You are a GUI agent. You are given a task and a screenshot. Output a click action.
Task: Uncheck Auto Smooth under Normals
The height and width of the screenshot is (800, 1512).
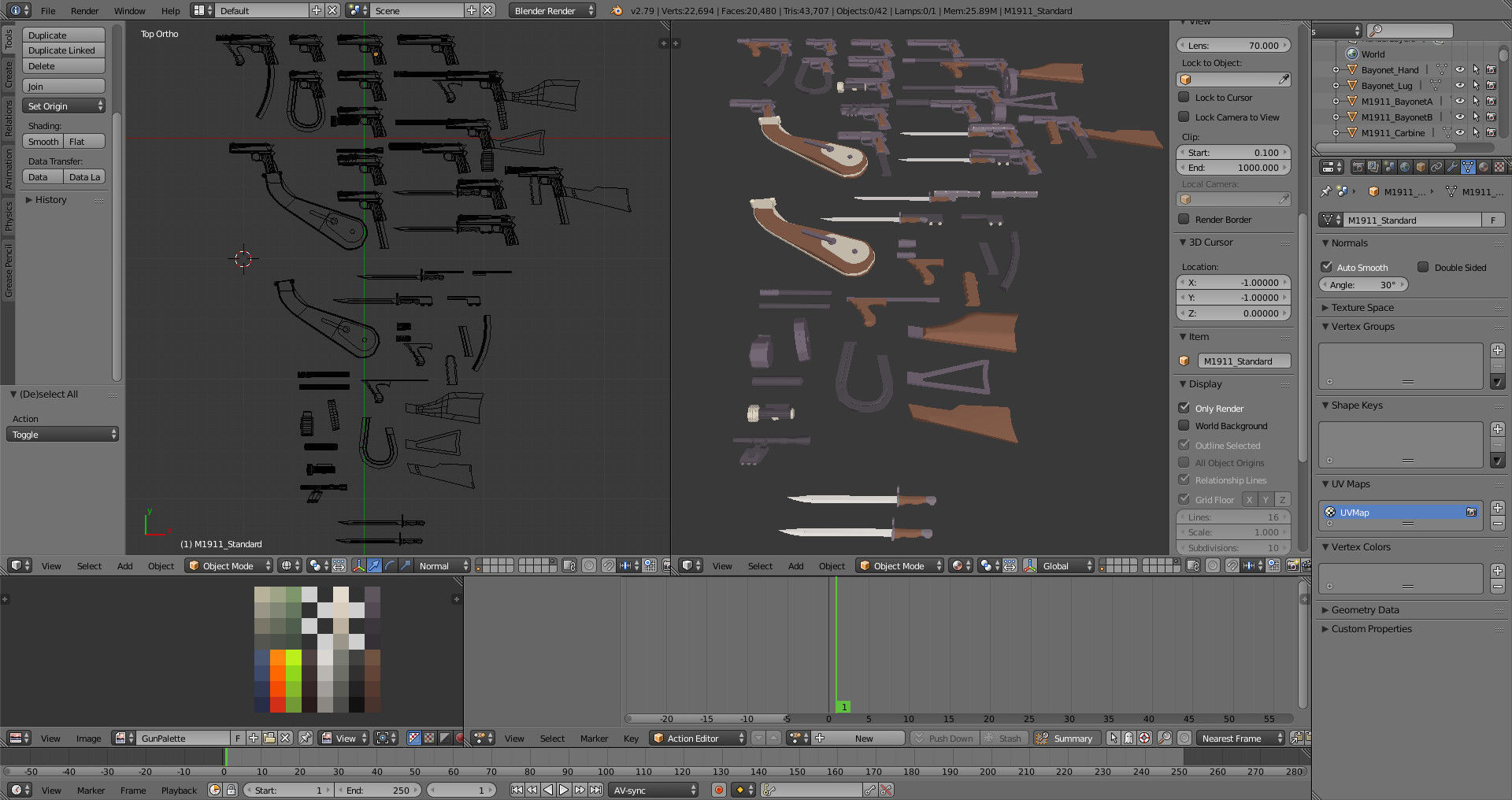[x=1328, y=267]
